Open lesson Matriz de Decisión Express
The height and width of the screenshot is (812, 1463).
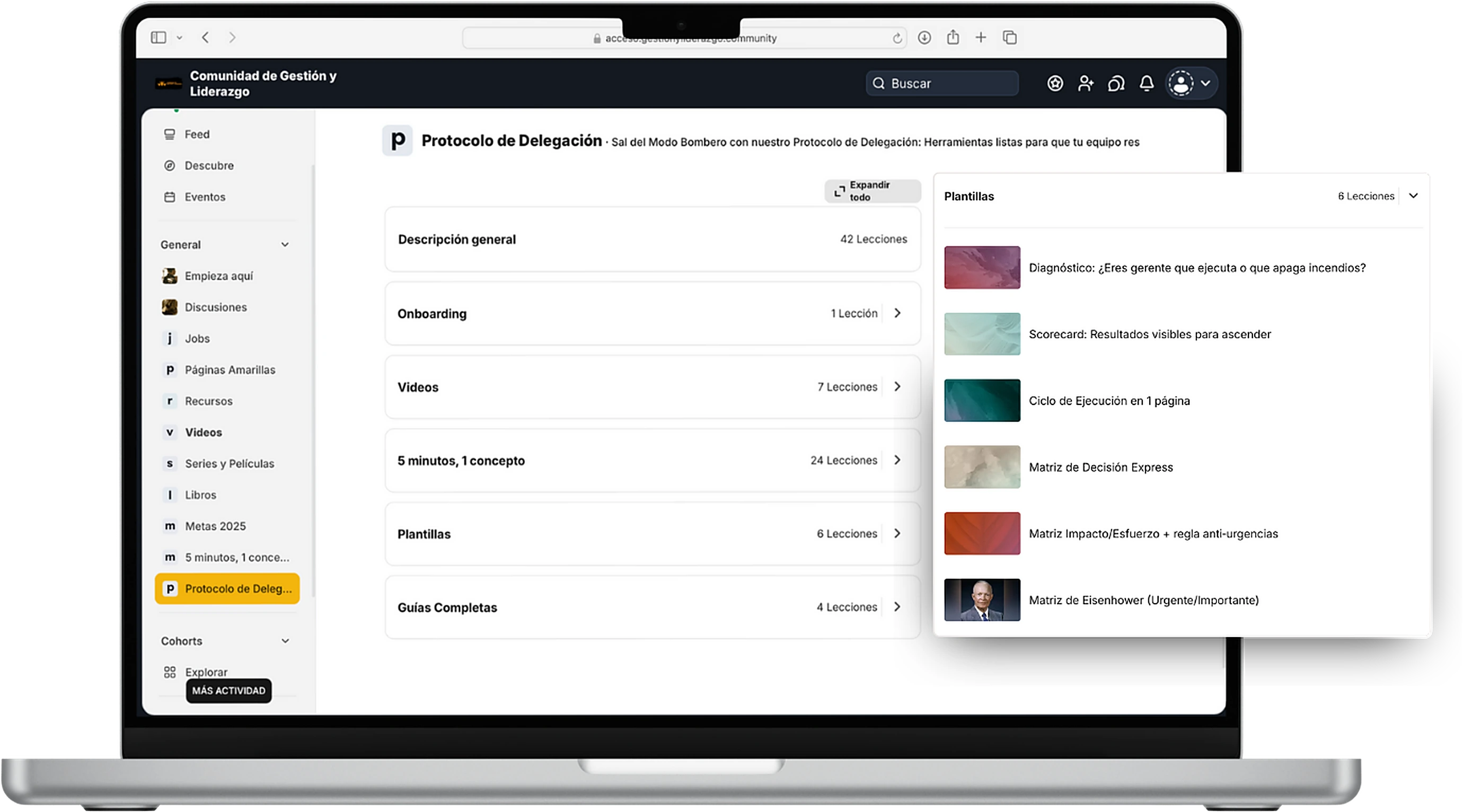coord(1100,467)
